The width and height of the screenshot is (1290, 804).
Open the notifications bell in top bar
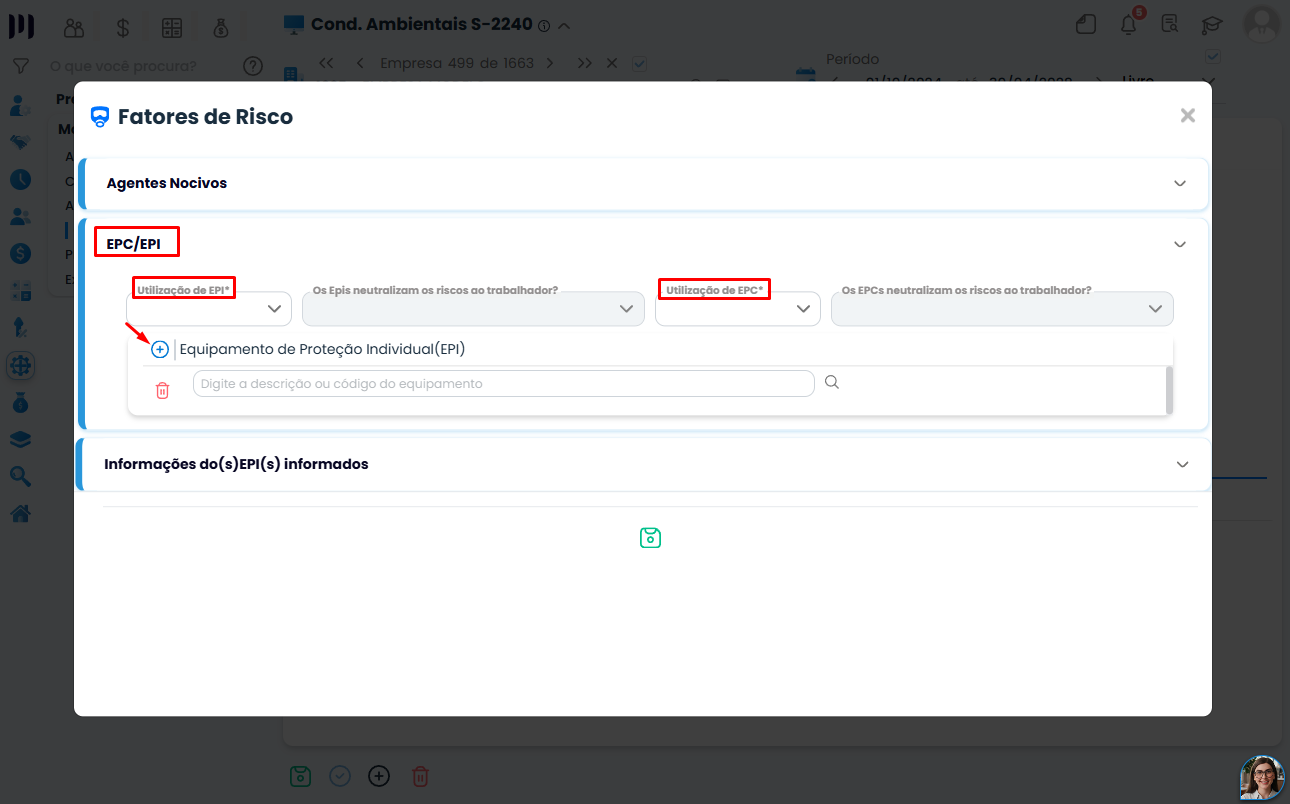(1129, 24)
